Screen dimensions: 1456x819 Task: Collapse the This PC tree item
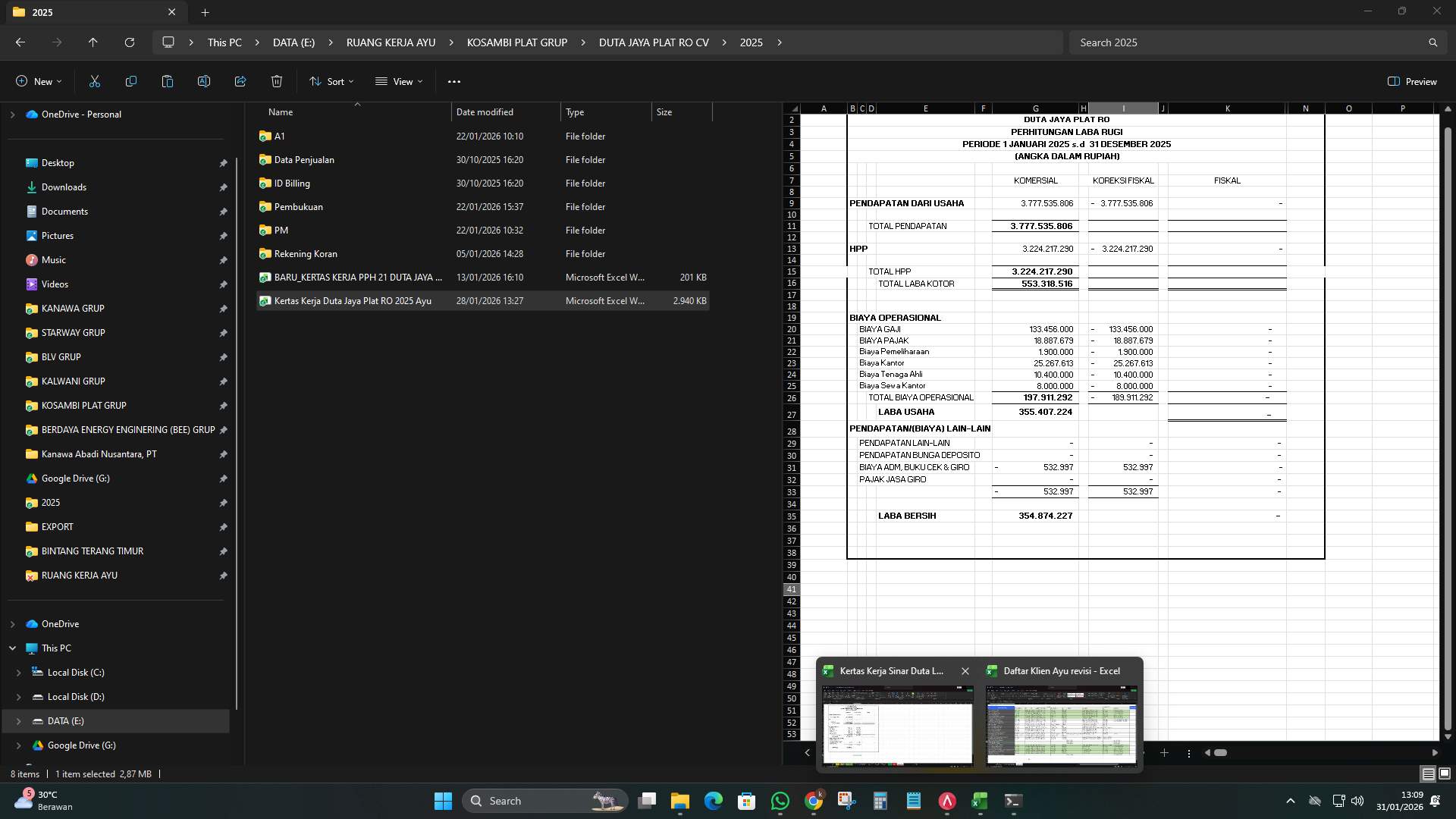tap(12, 648)
